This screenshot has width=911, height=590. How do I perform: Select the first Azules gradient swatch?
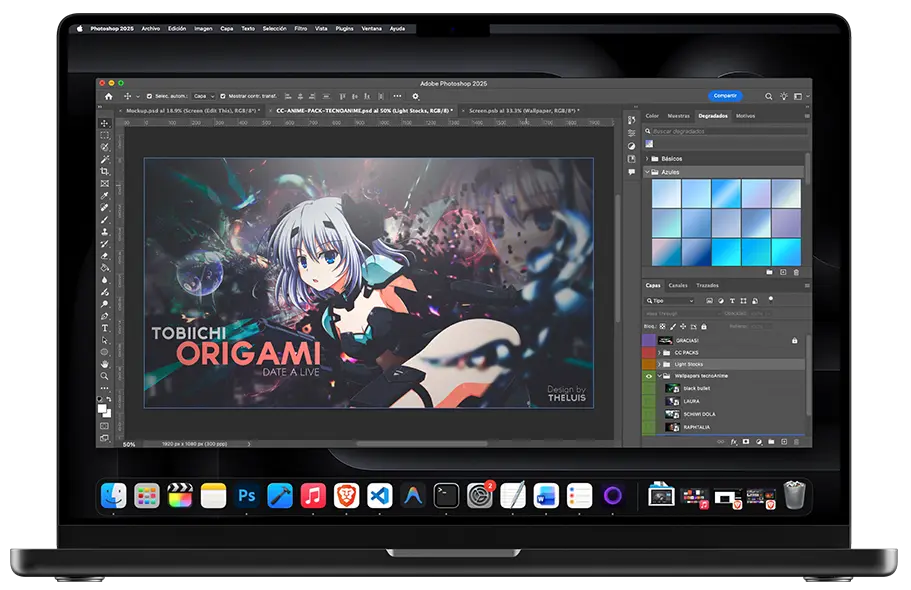(666, 194)
